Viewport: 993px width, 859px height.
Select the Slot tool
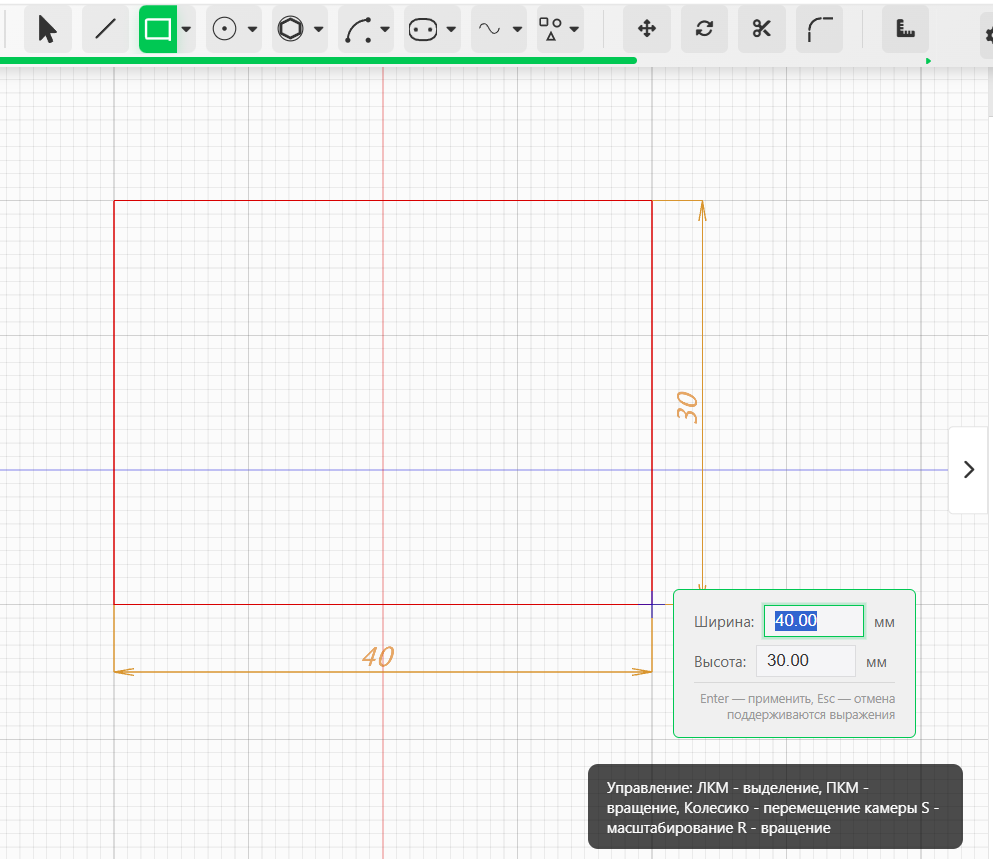click(x=423, y=29)
